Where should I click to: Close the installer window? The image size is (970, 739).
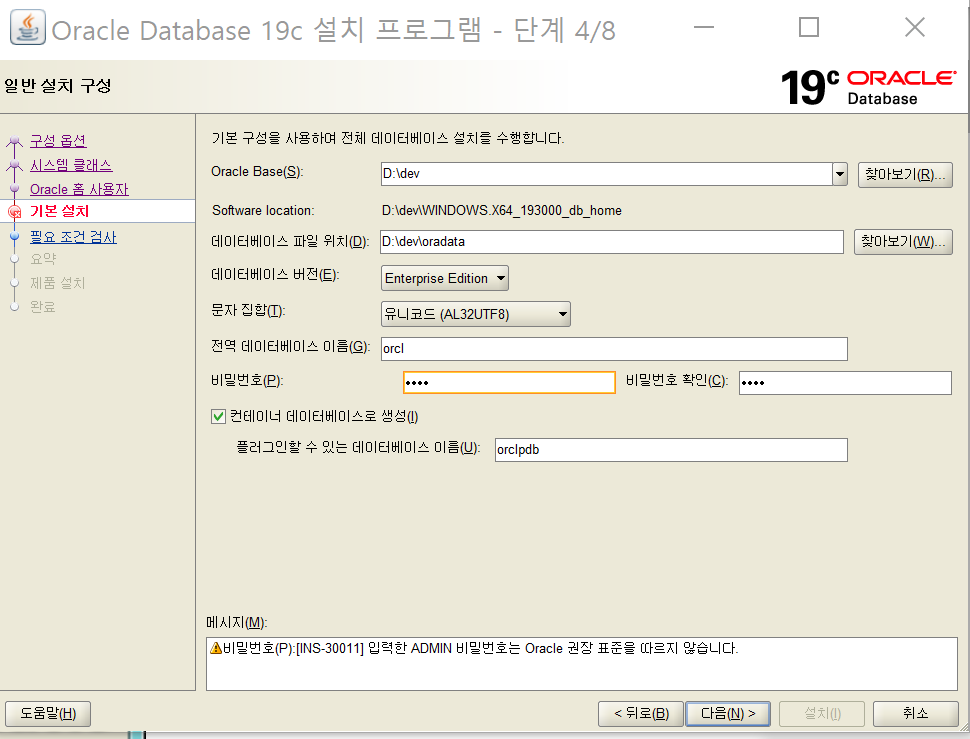914,28
